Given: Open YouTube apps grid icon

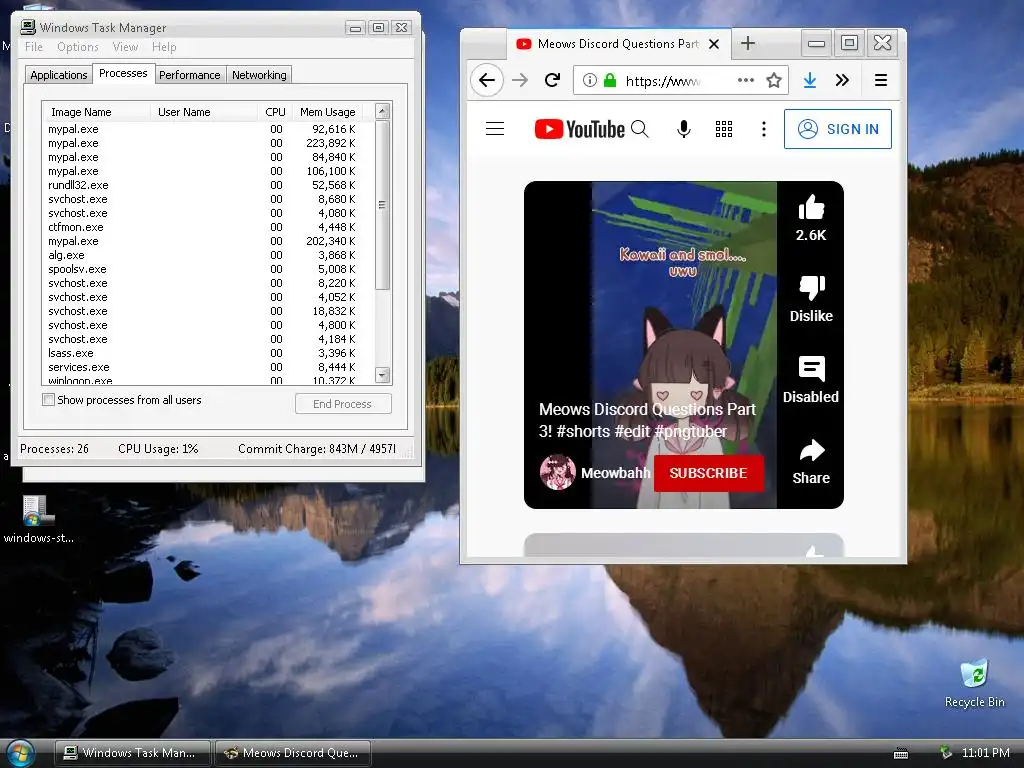Looking at the screenshot, I should [724, 129].
